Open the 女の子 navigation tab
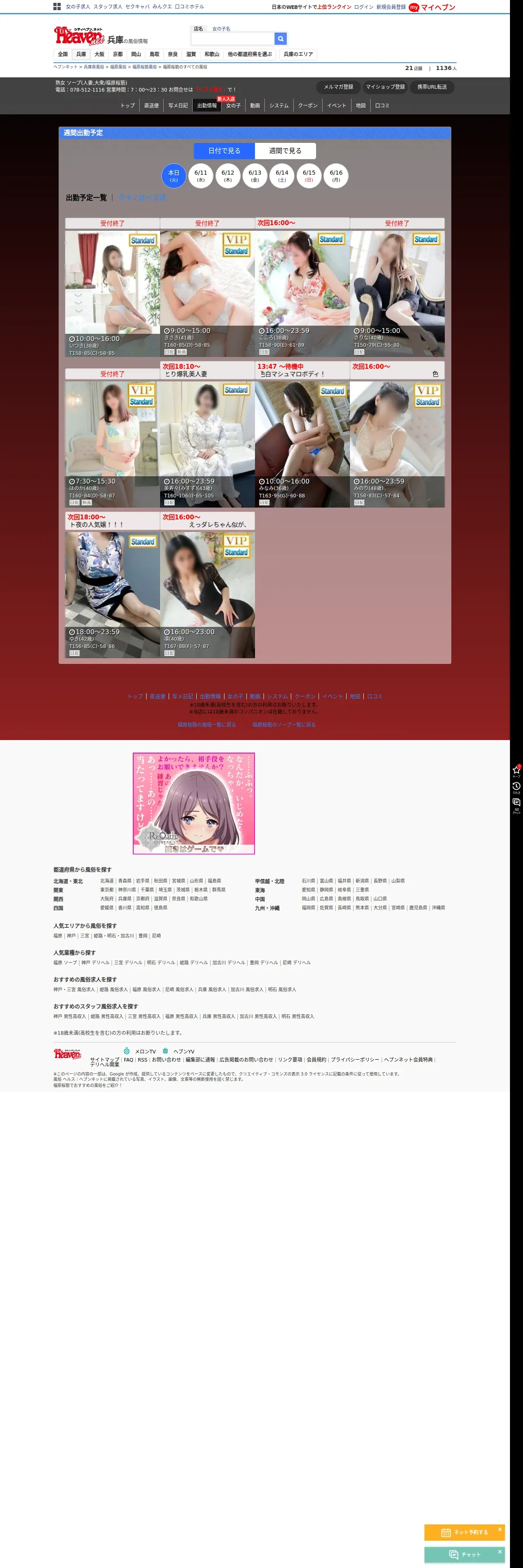523x1568 pixels. coord(233,105)
